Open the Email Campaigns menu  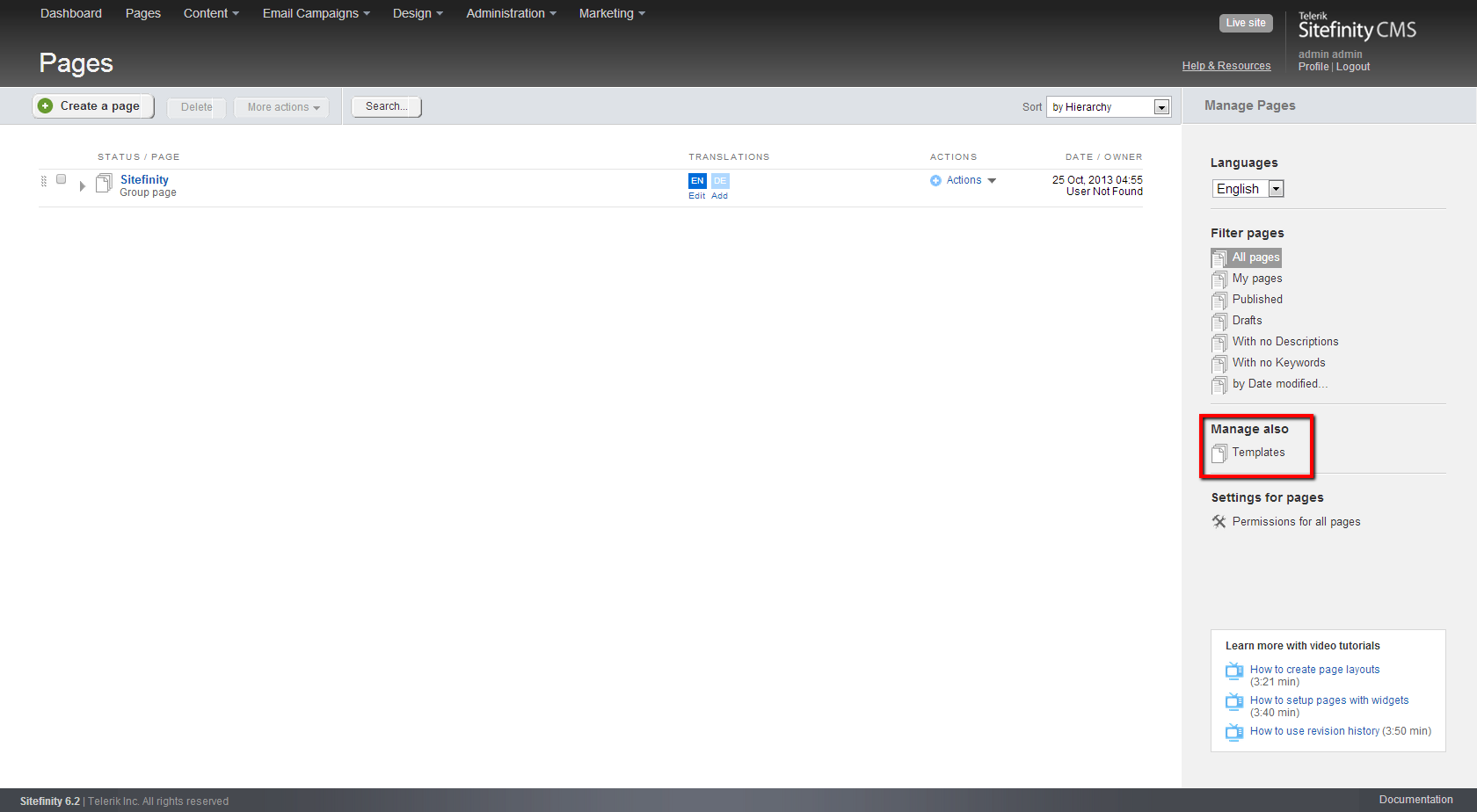(x=316, y=13)
